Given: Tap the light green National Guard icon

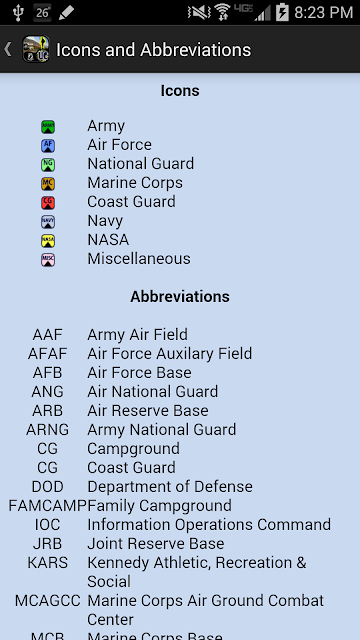Looking at the screenshot, I should pos(48,164).
